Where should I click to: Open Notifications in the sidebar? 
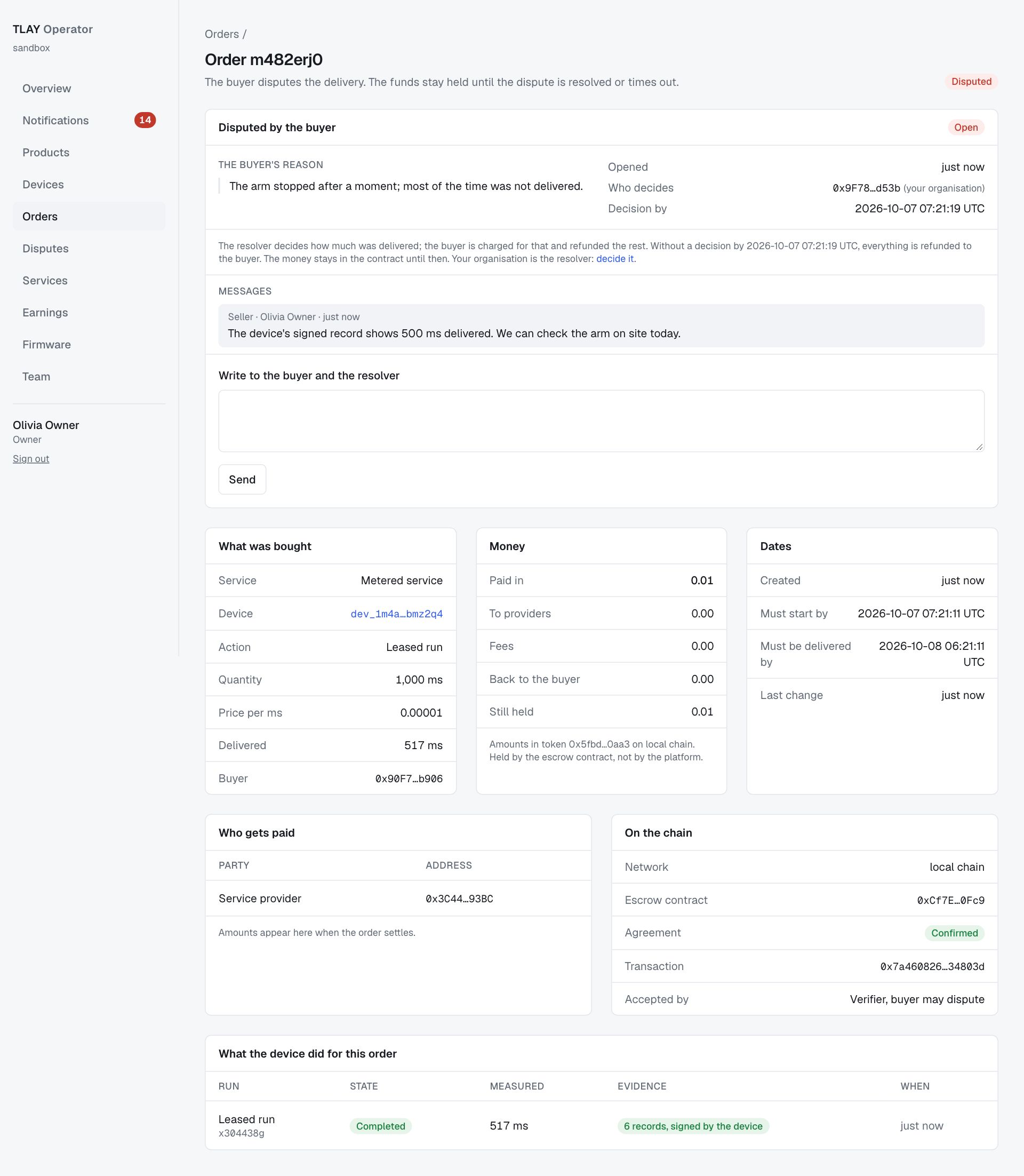coord(89,121)
